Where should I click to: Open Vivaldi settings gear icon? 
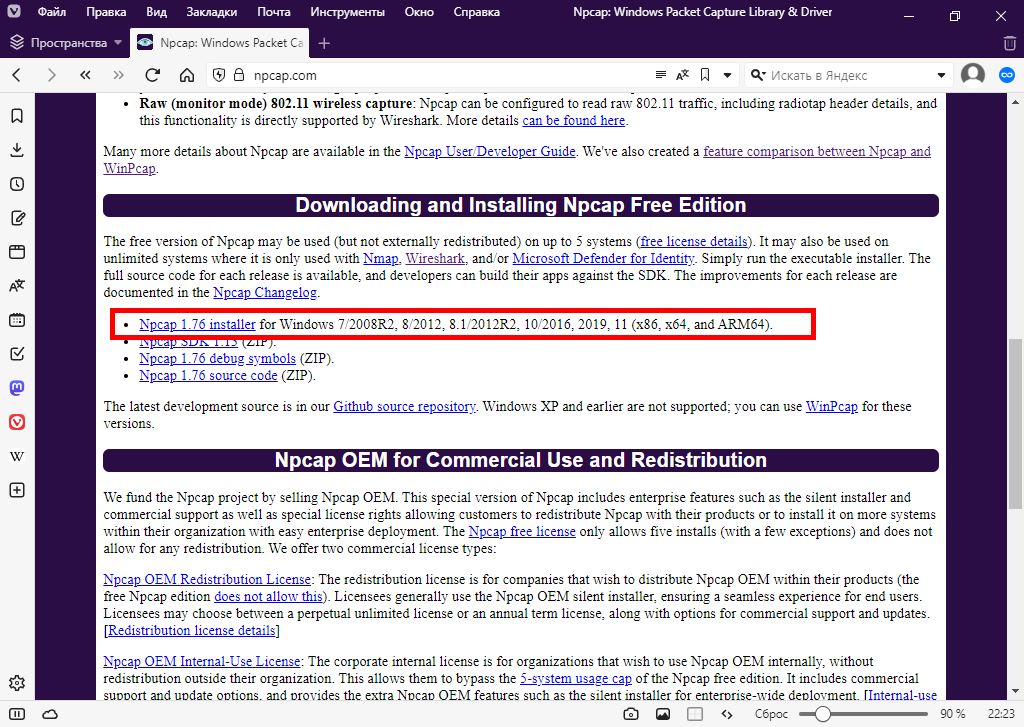click(x=17, y=683)
